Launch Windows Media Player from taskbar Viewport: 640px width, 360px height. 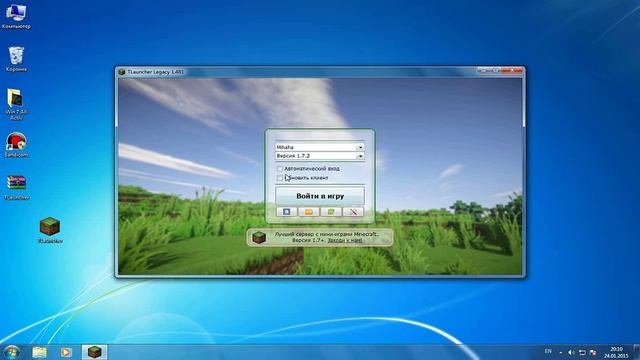66,352
